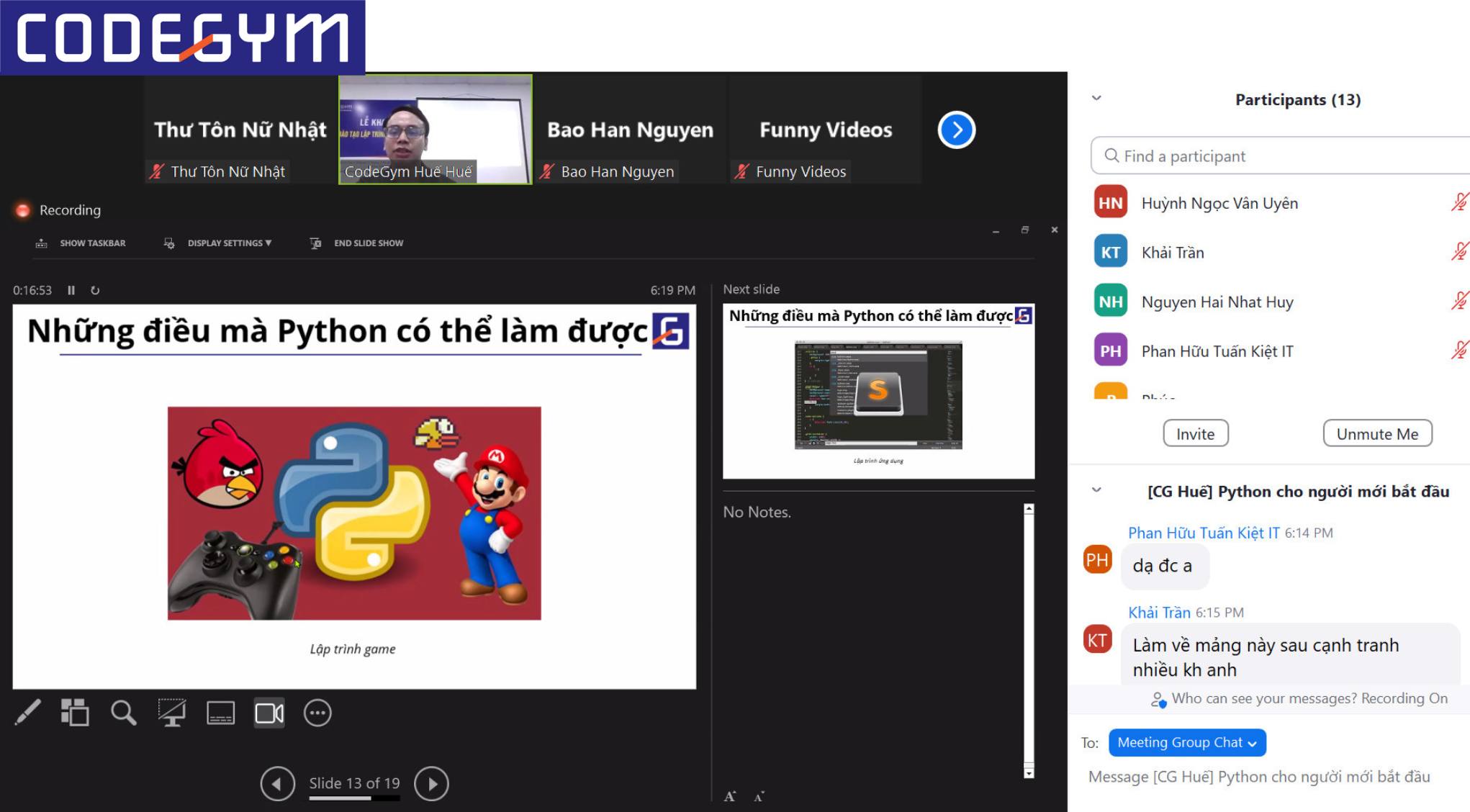Pause the presentation timer
Image resolution: width=1470 pixels, height=812 pixels.
tap(70, 290)
